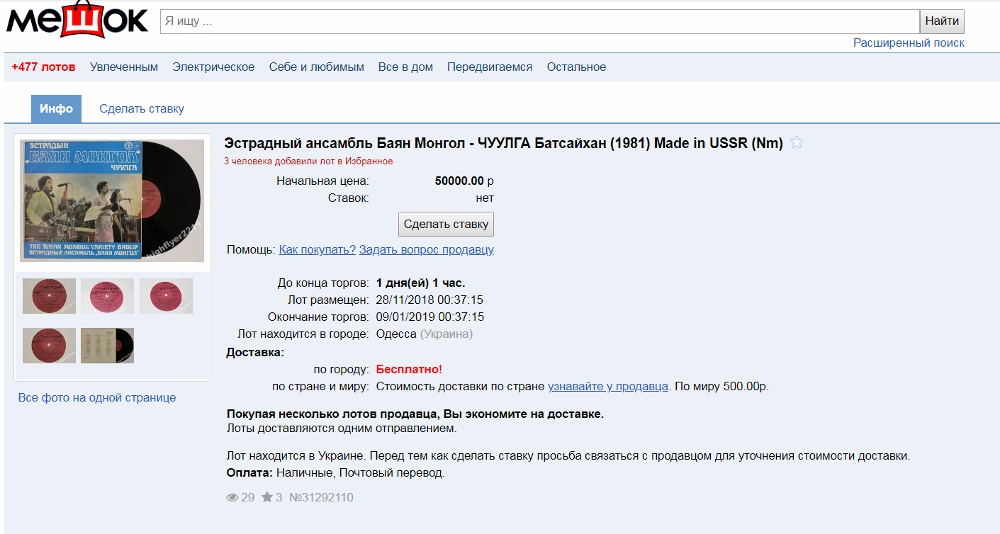Open Все фото на одной странице
The height and width of the screenshot is (534, 1000).
click(x=97, y=398)
